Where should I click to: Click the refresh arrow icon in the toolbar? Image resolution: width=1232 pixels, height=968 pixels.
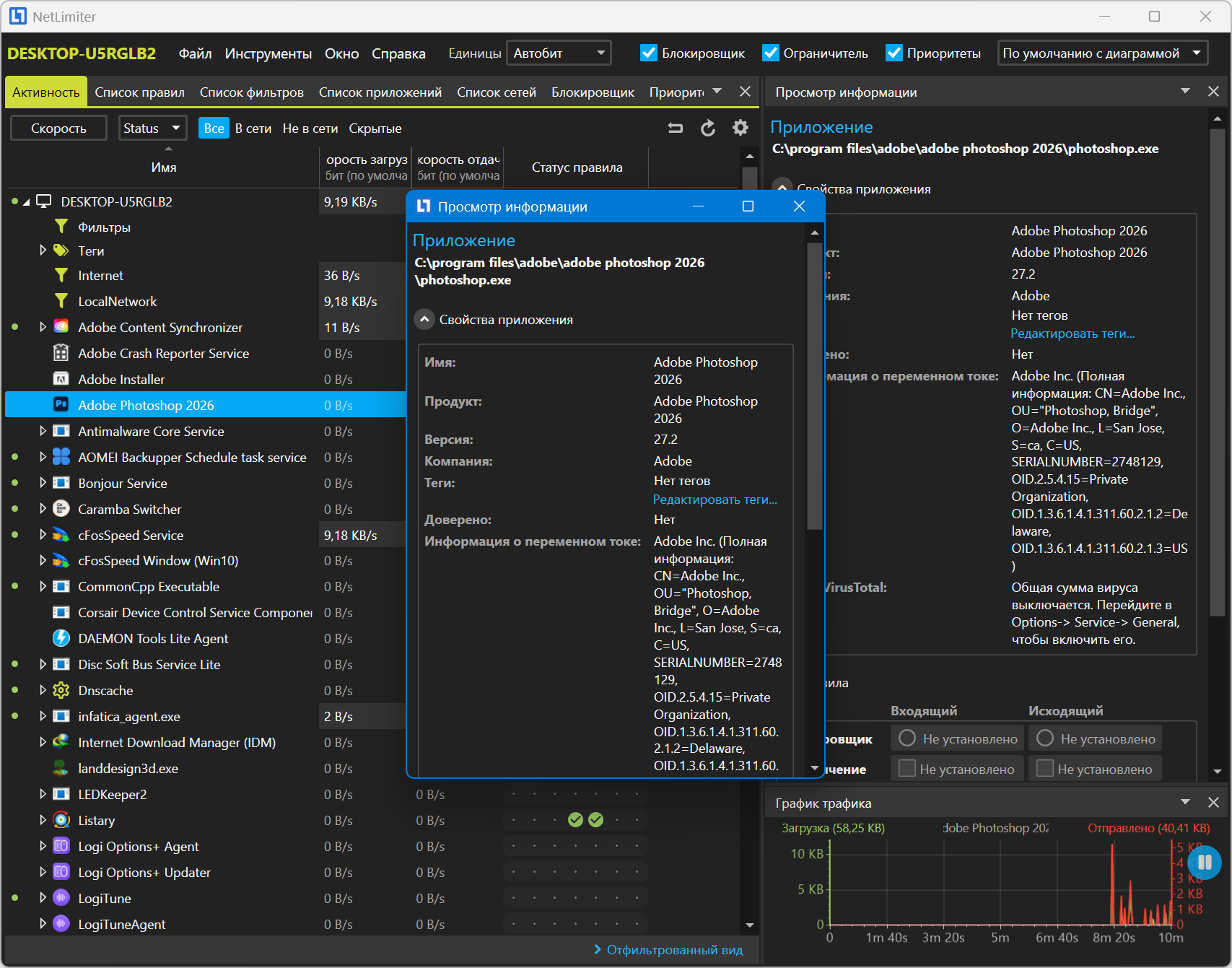point(708,128)
